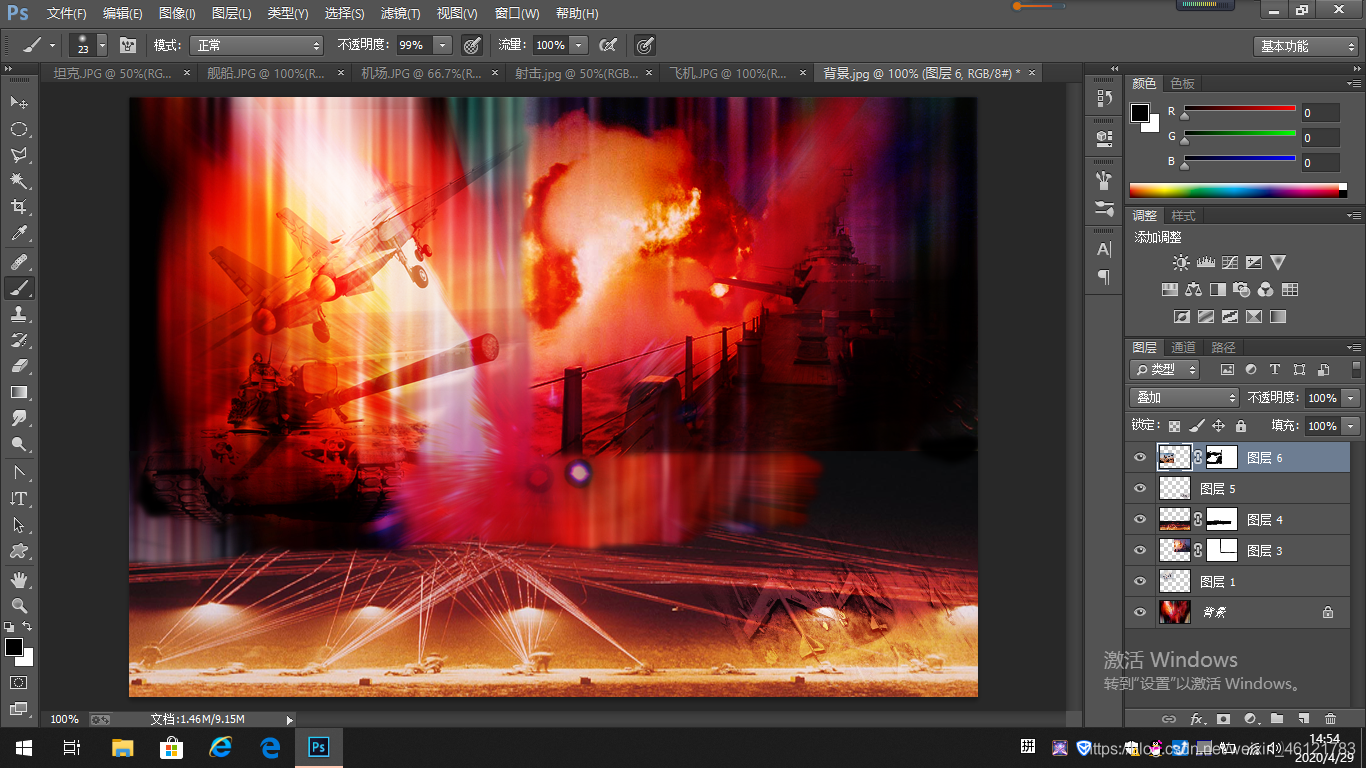Open the layer filter 类型 dropdown
This screenshot has width=1366, height=768.
tap(1165, 369)
